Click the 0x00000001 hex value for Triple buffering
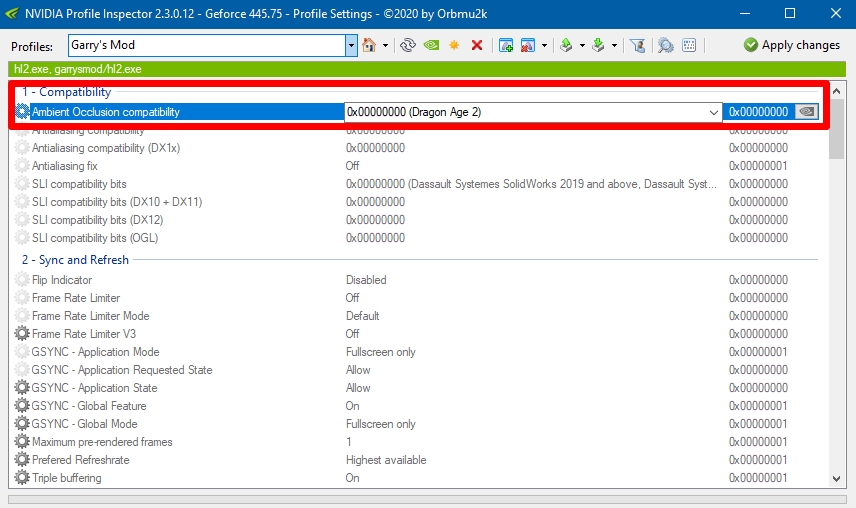 [x=758, y=478]
